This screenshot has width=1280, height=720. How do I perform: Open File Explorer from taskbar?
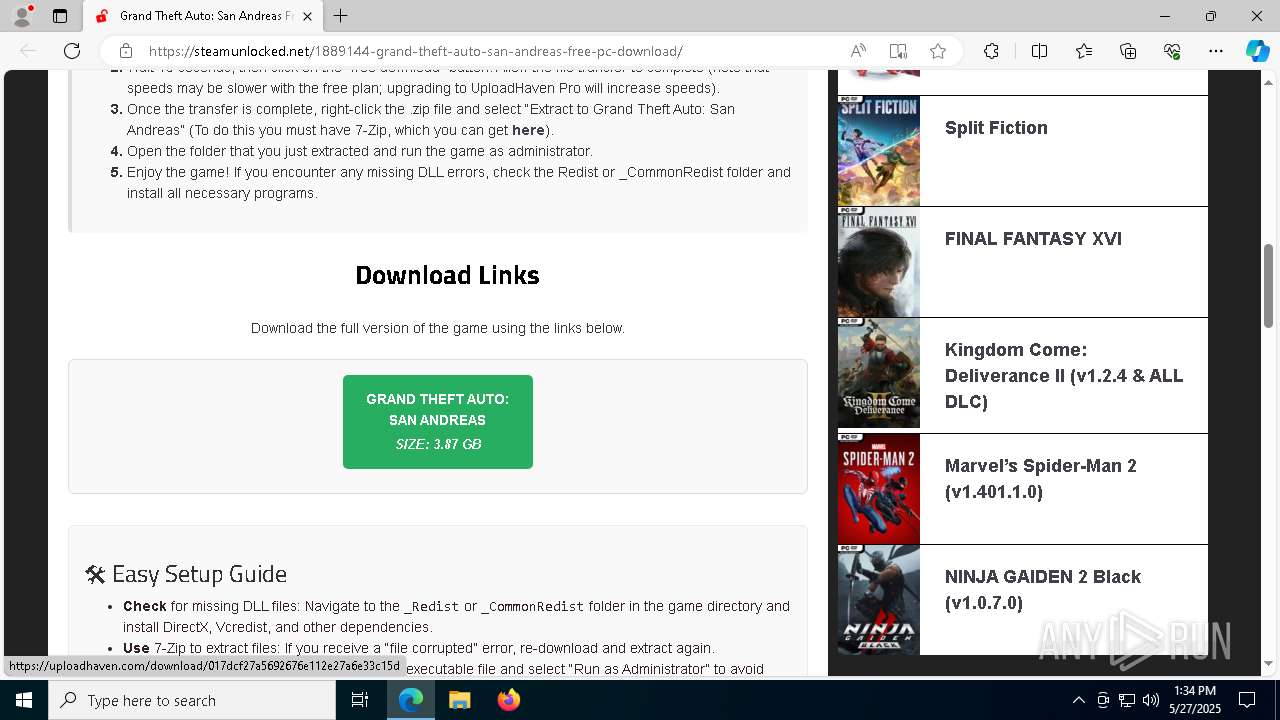point(459,700)
